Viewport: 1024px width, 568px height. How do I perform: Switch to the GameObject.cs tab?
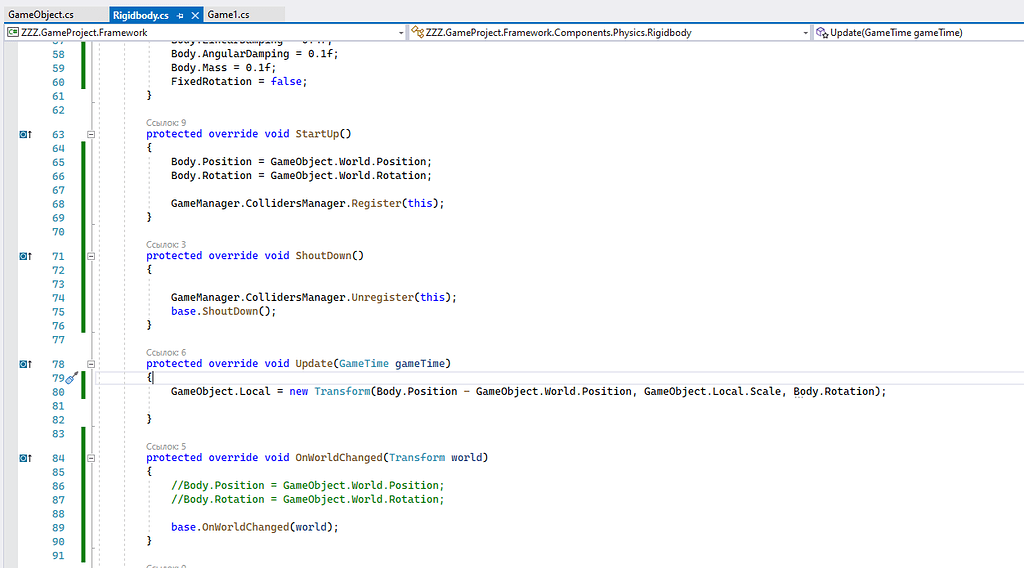point(40,15)
